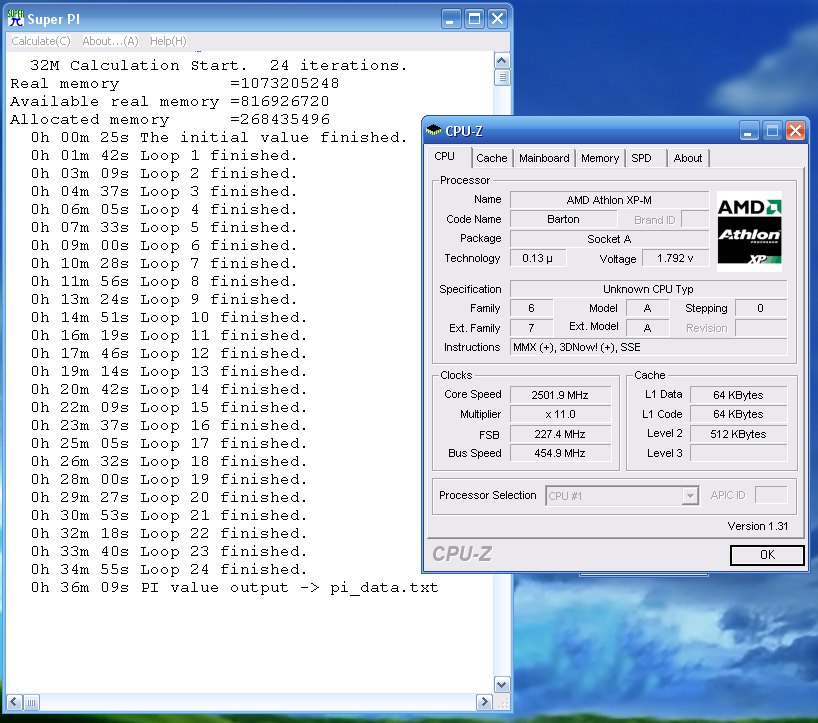Open the Help(H) menu in Super PI
The height and width of the screenshot is (723, 818).
point(168,41)
